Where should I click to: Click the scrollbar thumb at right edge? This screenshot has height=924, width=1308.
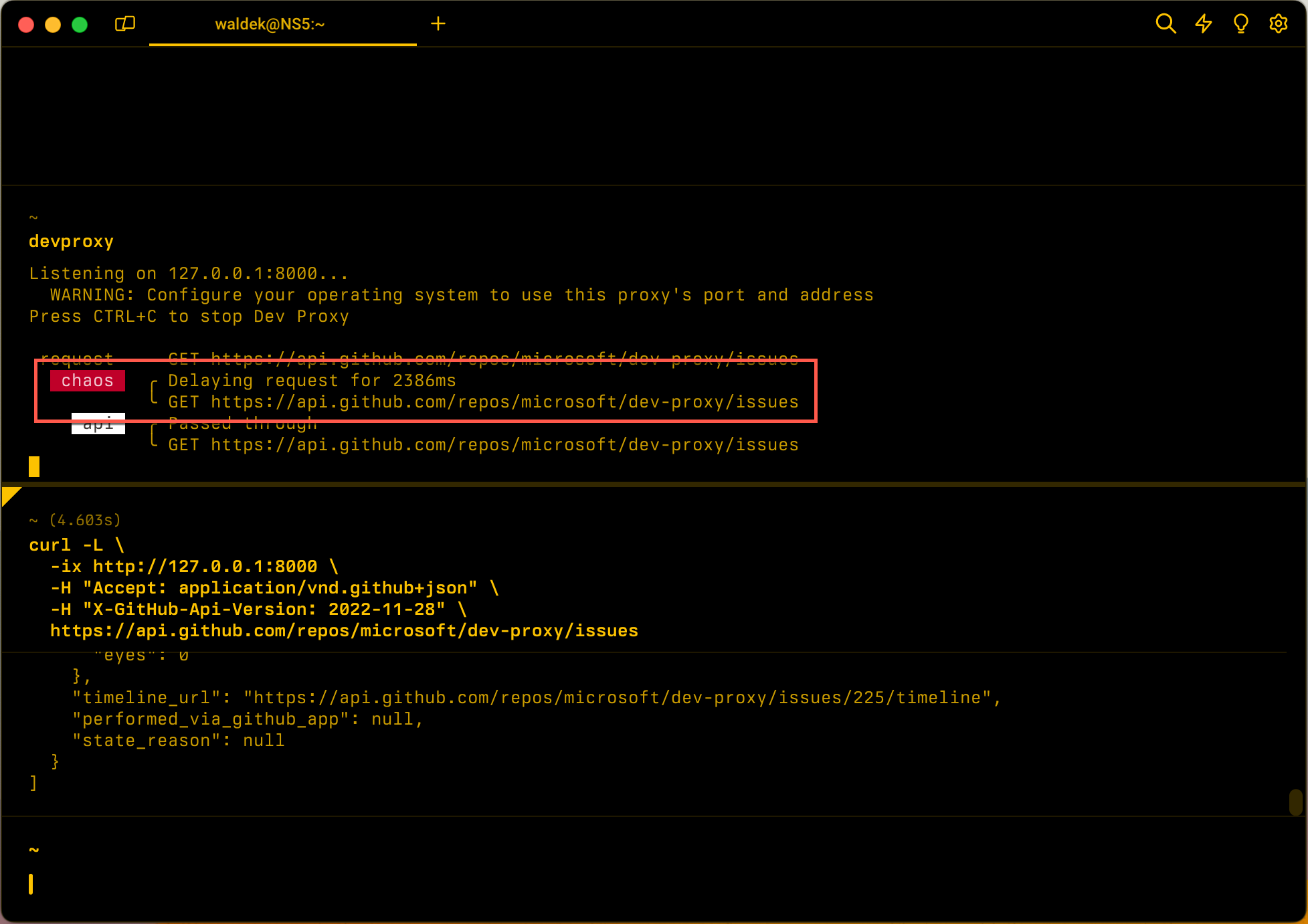click(1295, 802)
